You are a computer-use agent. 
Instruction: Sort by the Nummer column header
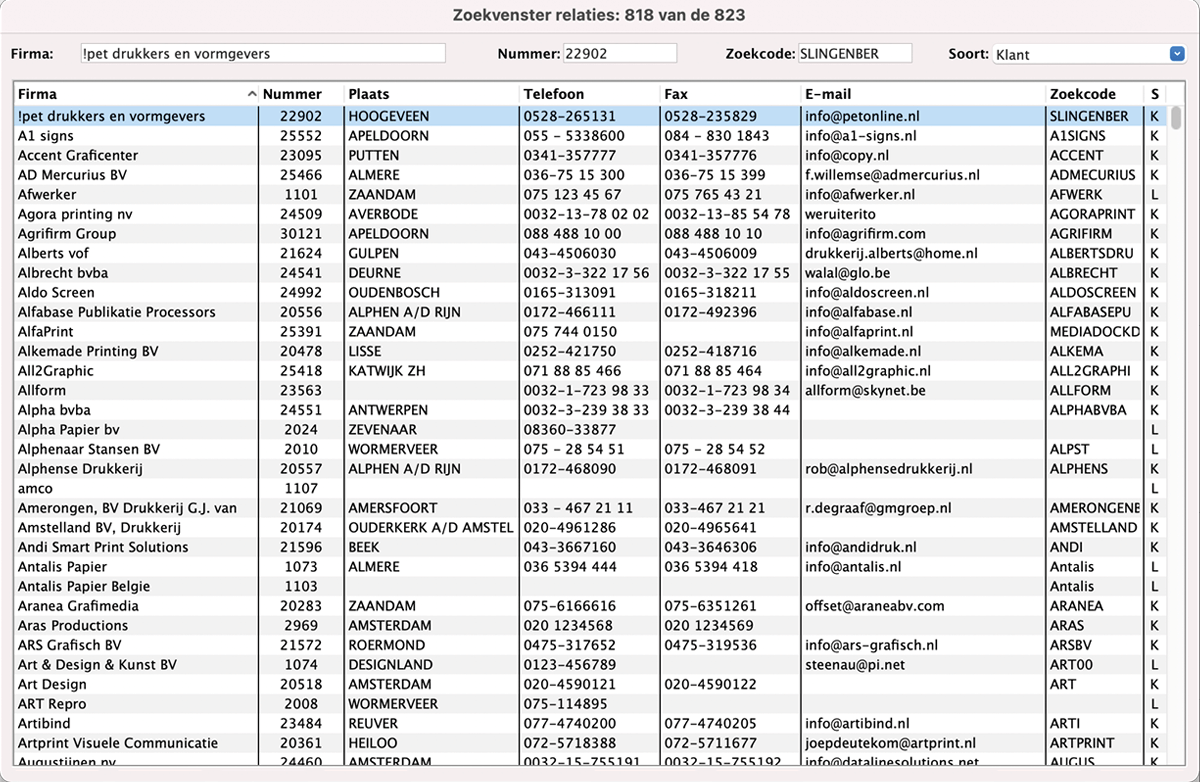coord(301,95)
